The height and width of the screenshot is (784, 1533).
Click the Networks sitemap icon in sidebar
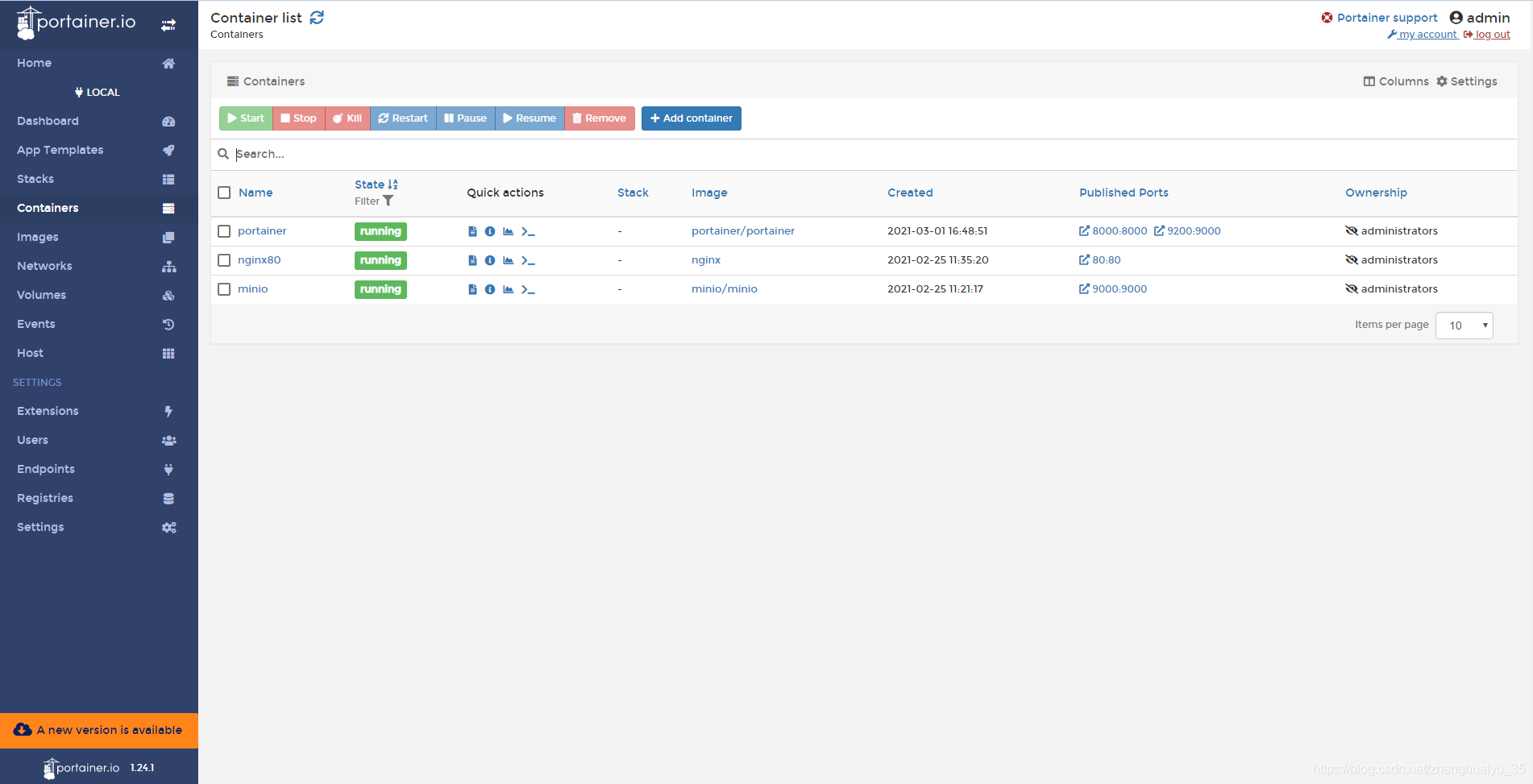coord(168,267)
